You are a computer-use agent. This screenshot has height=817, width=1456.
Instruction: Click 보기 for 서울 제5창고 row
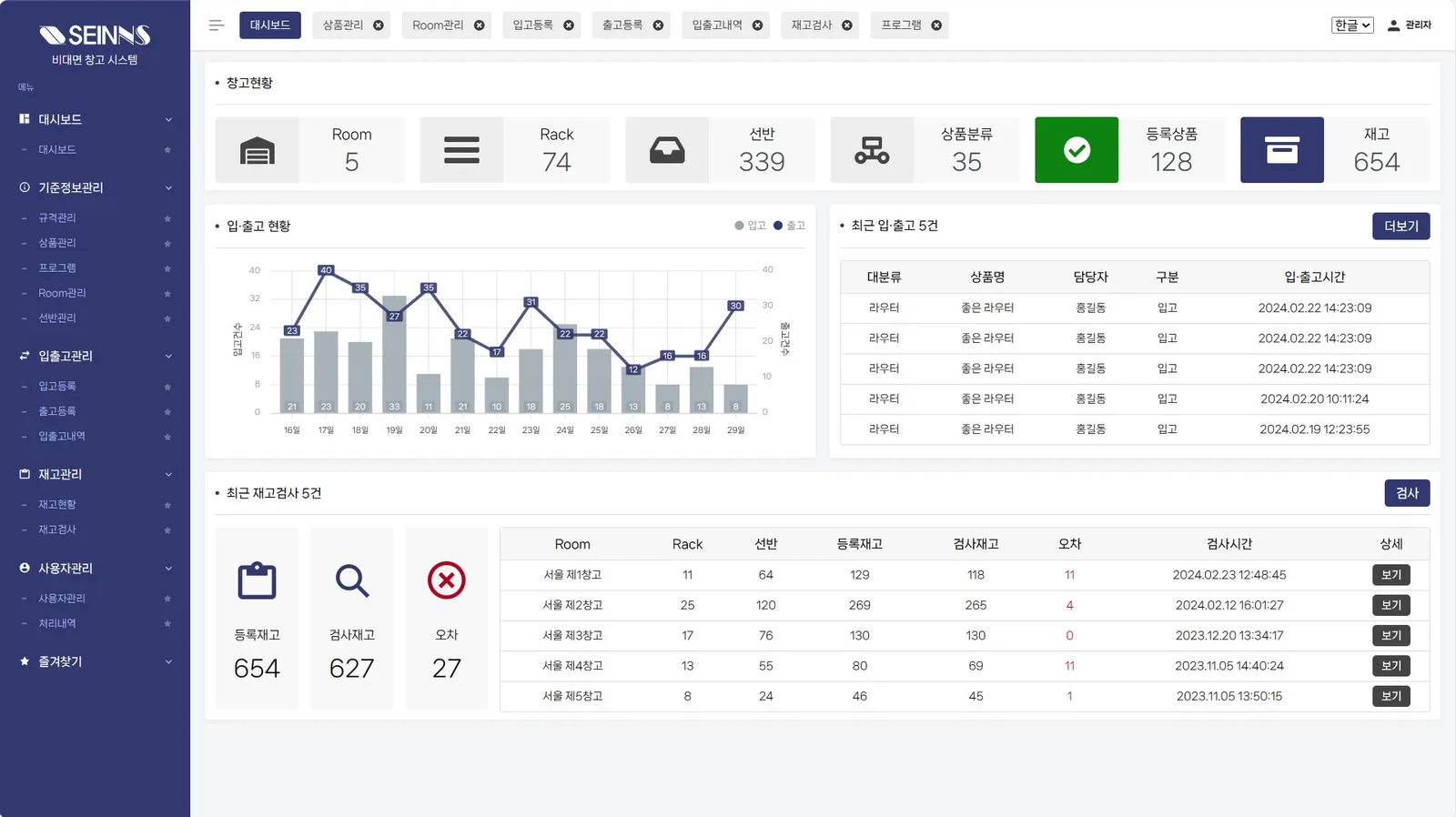click(1391, 696)
